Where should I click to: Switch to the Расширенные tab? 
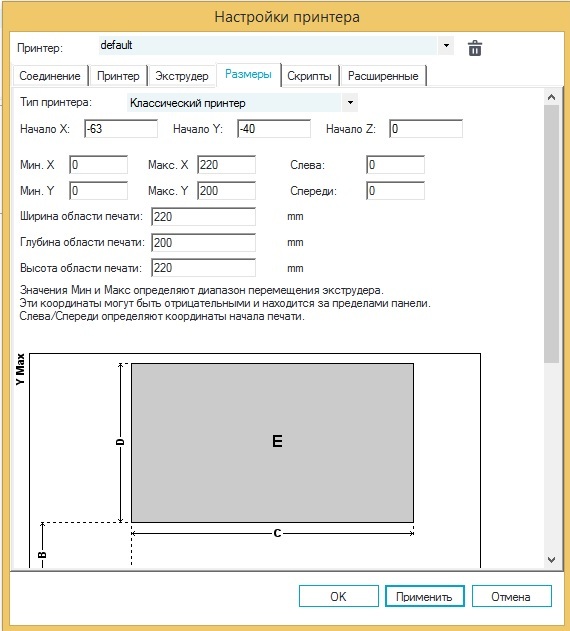(x=383, y=76)
